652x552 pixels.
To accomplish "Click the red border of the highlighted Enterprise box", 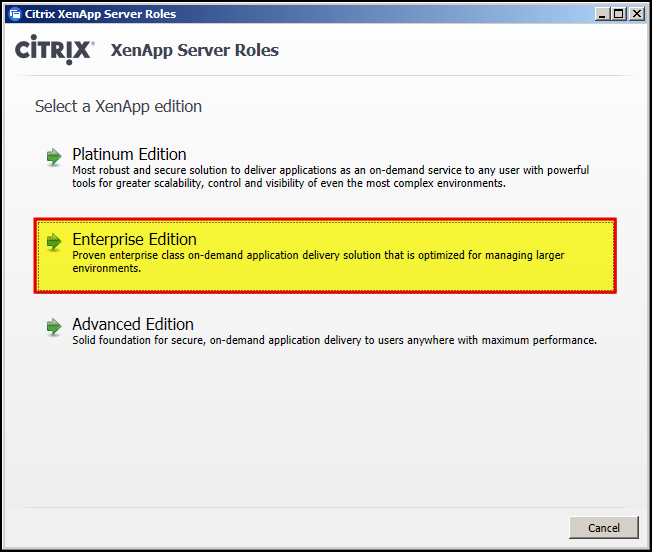I will pos(326,219).
